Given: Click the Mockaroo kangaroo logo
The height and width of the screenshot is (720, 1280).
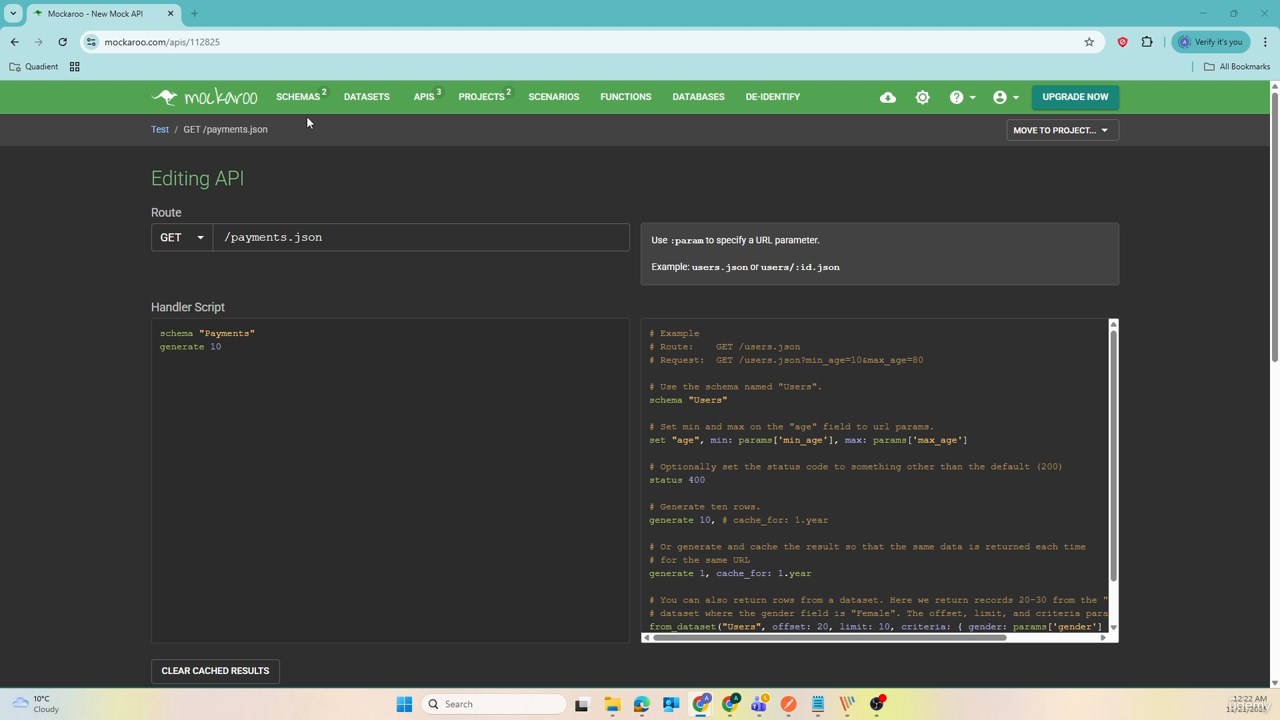Looking at the screenshot, I should [x=204, y=97].
